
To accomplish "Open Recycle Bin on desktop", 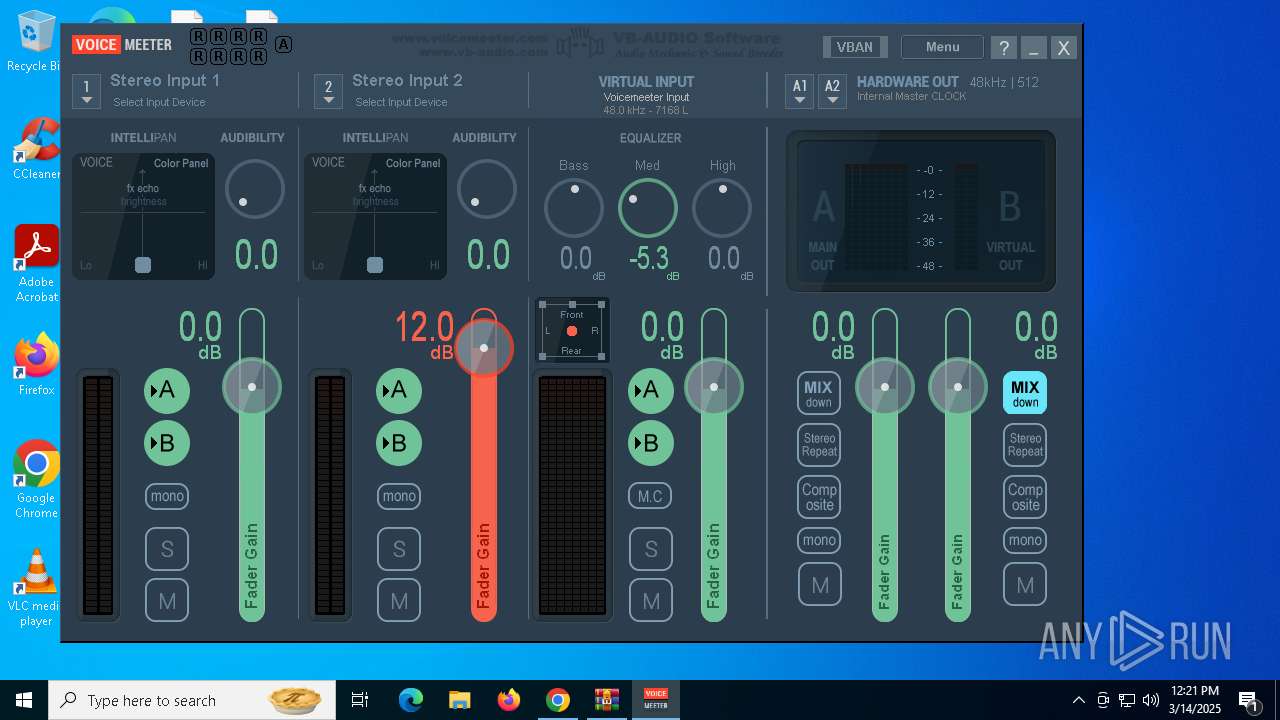I will pos(35,41).
